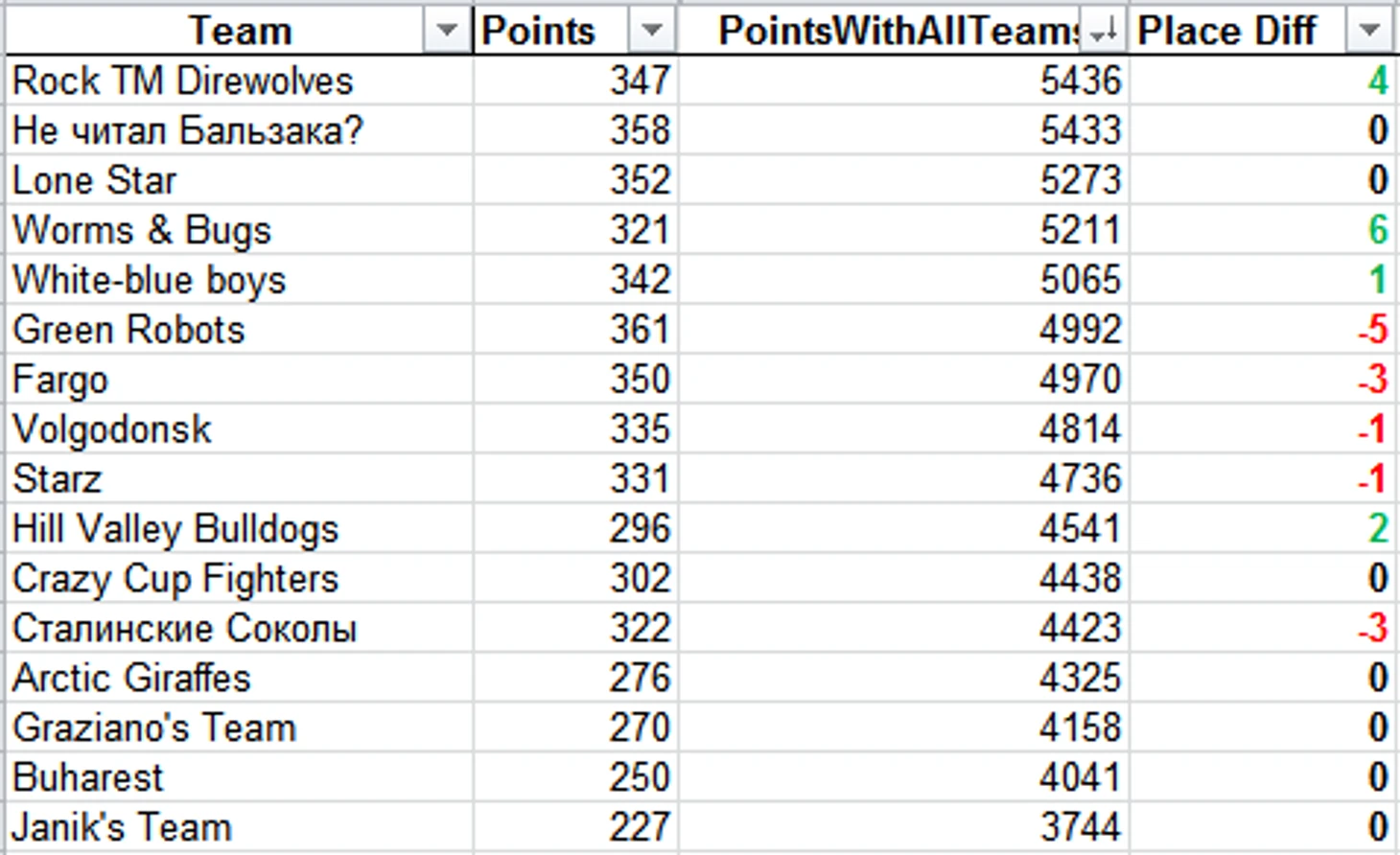
Task: Select the Team header cell
Action: coord(239,31)
